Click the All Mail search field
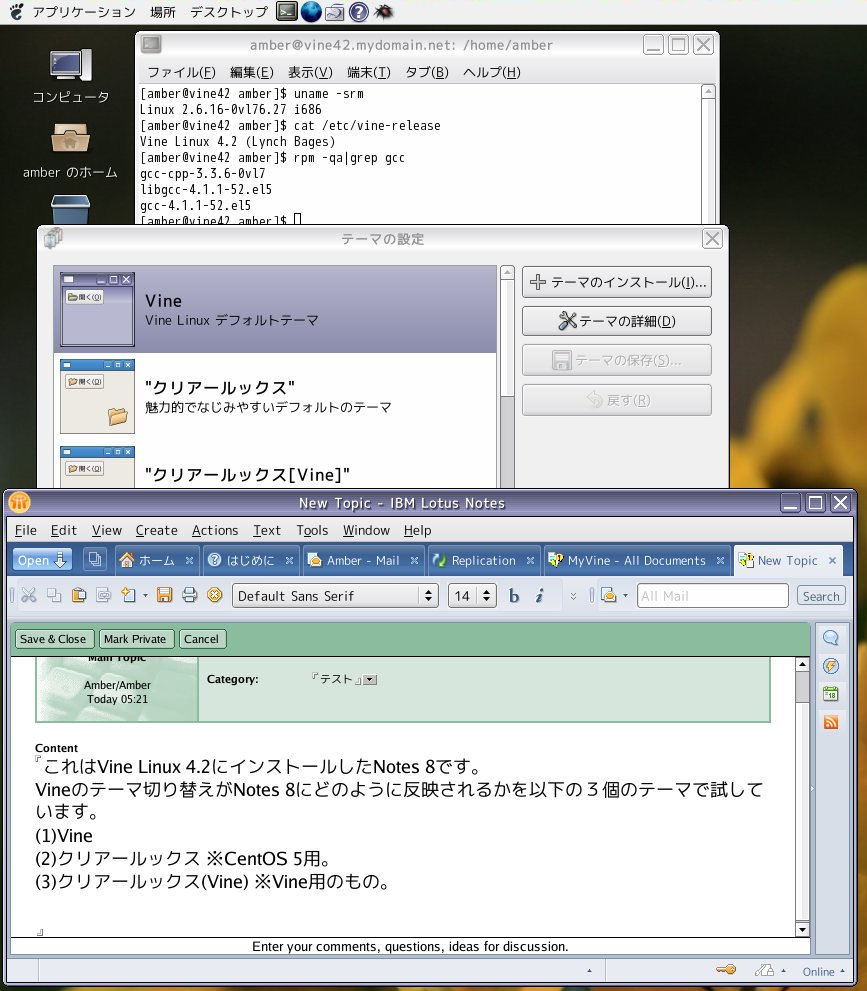The height and width of the screenshot is (991, 867). click(712, 596)
